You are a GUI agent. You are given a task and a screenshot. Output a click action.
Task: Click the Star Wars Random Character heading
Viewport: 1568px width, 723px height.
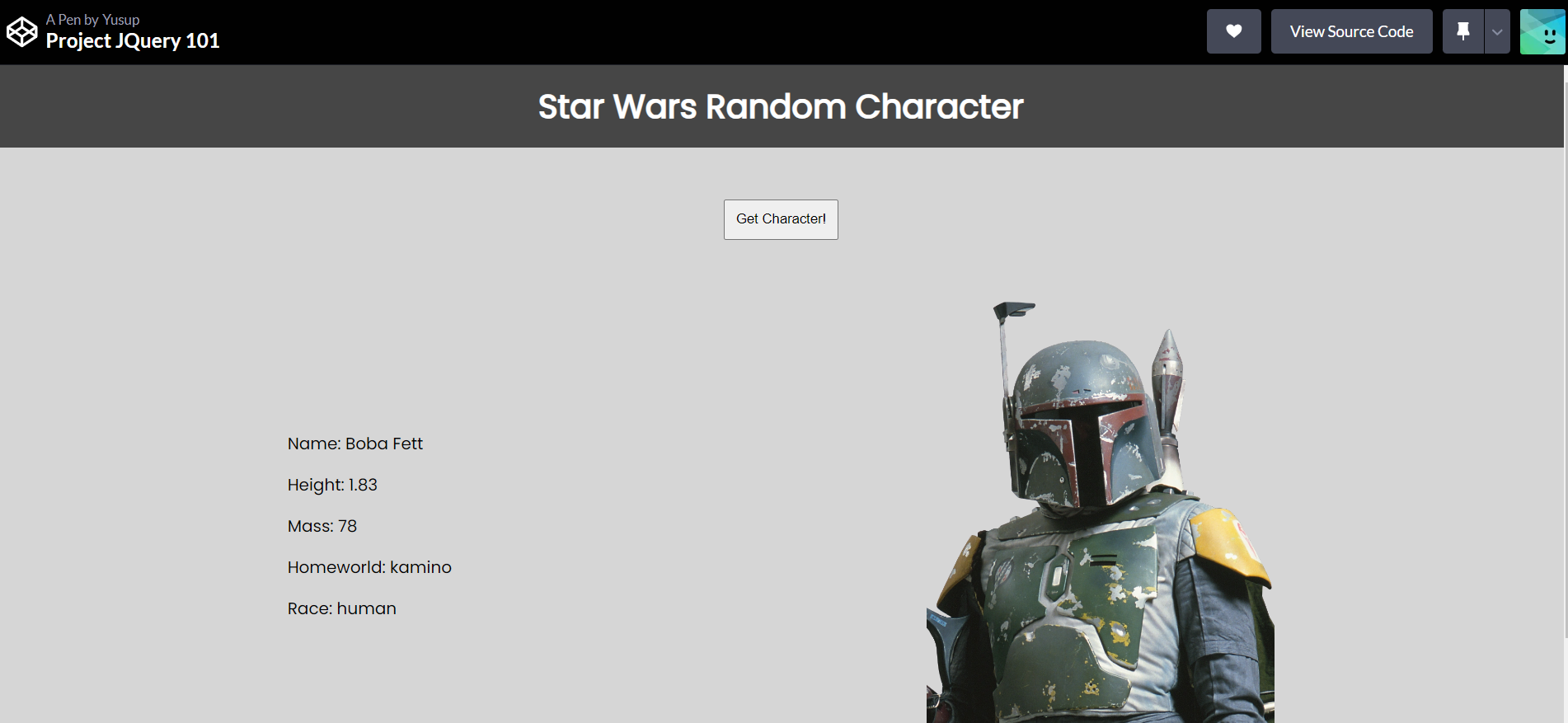[781, 106]
